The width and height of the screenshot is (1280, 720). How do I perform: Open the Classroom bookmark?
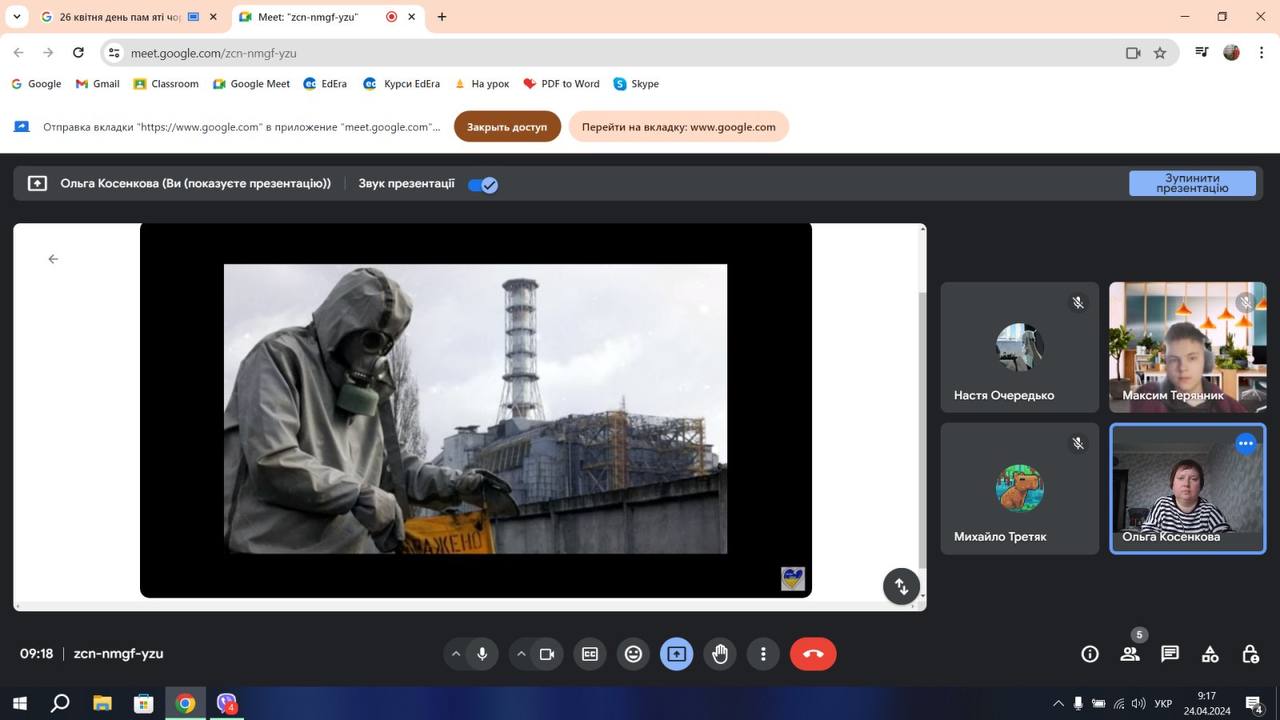click(x=166, y=84)
